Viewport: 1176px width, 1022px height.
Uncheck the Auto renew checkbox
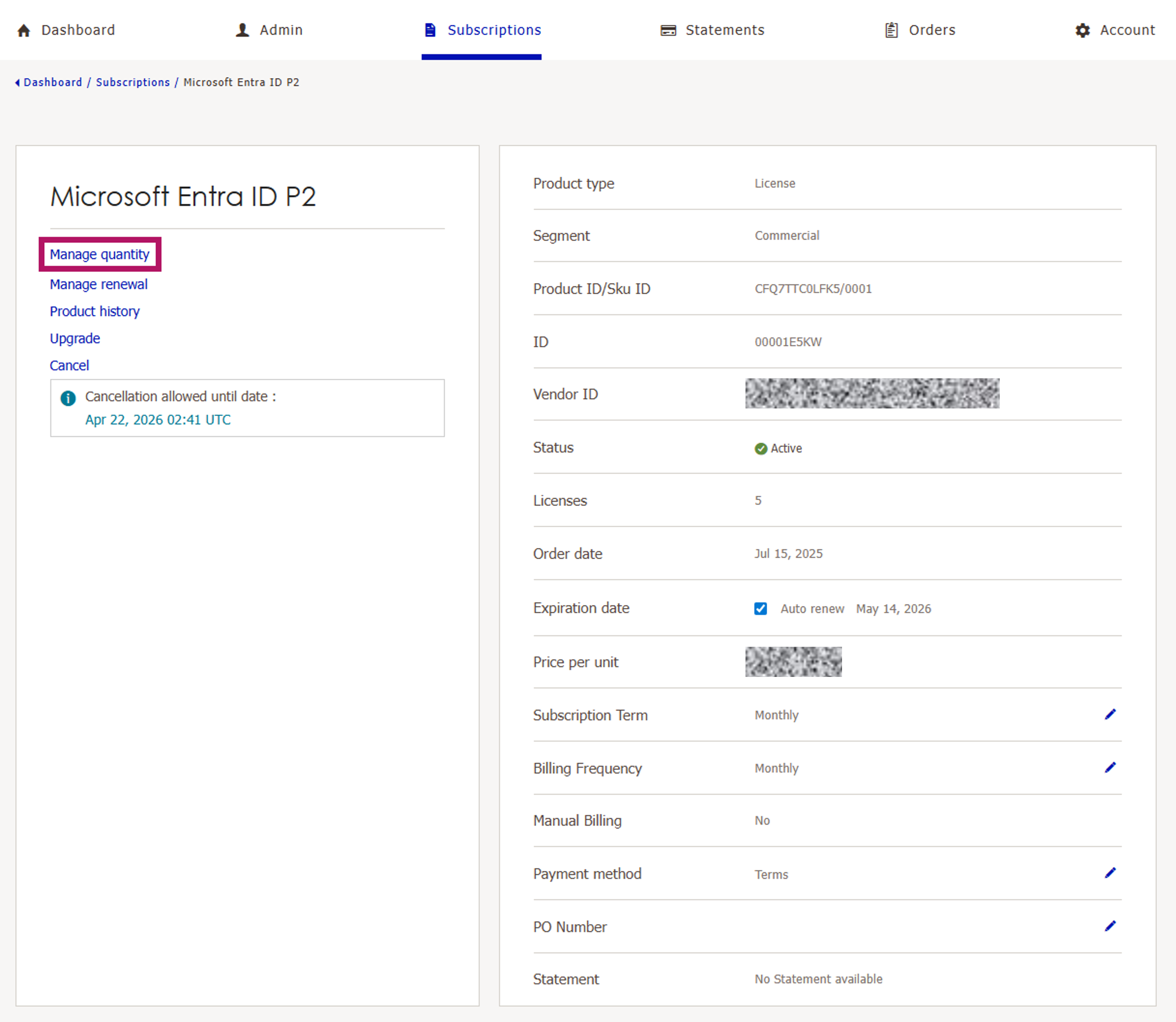(x=760, y=609)
